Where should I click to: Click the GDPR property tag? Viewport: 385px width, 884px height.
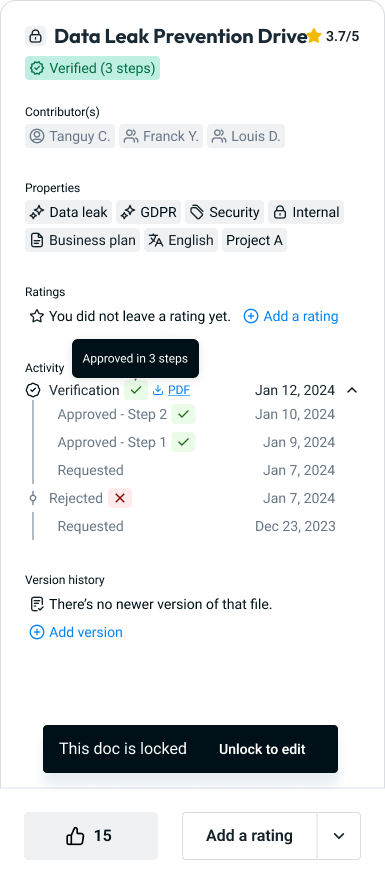click(149, 213)
